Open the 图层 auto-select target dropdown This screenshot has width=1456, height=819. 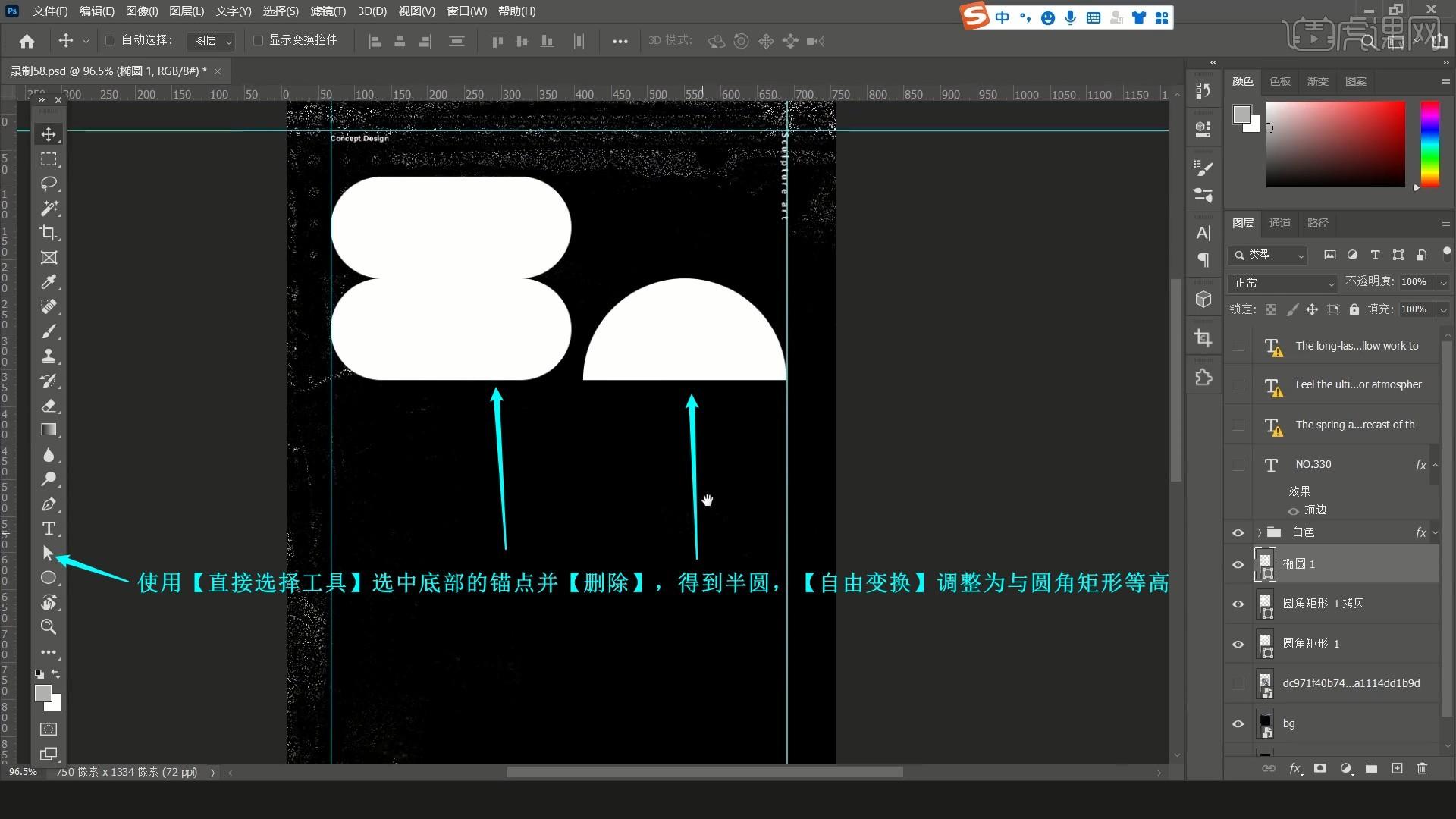[x=212, y=41]
